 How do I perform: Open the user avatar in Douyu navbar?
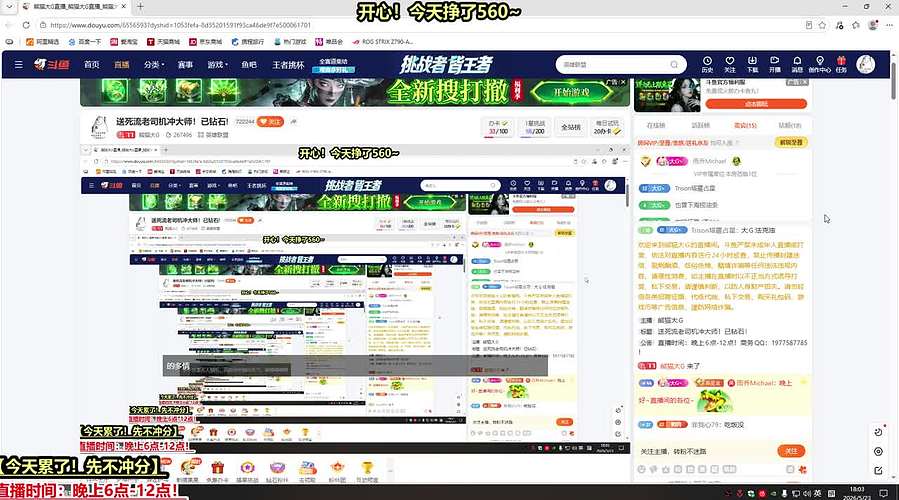(865, 64)
